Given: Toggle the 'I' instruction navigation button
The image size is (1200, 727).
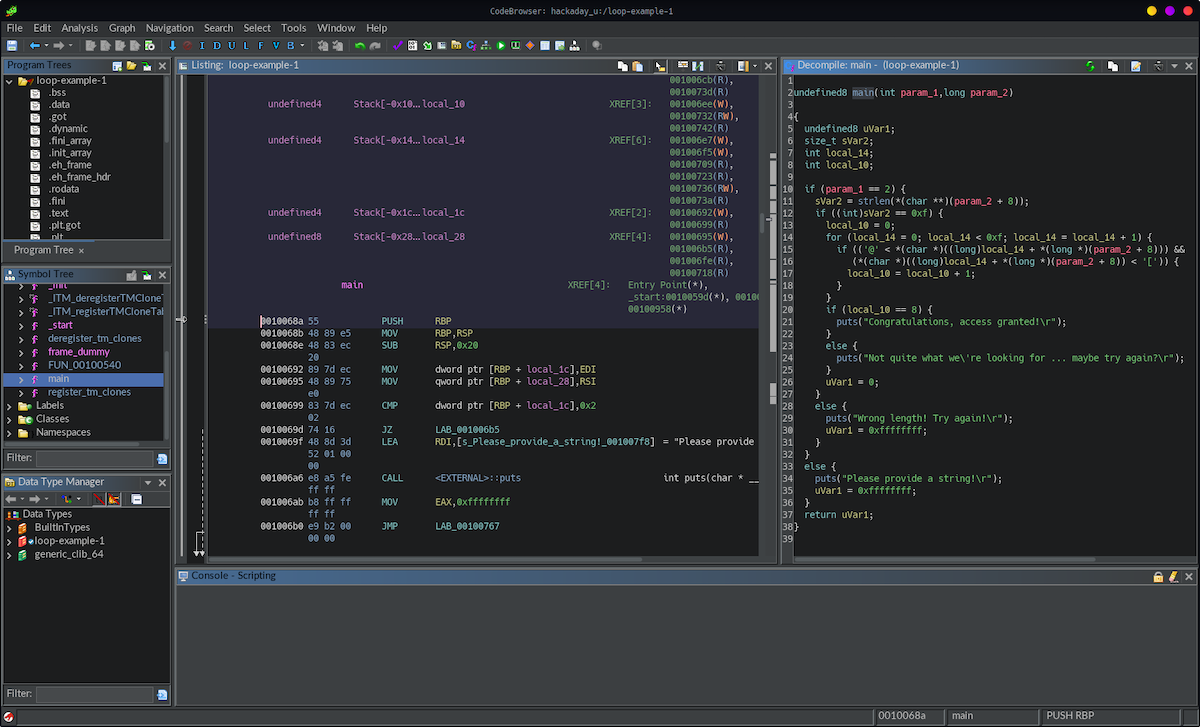Looking at the screenshot, I should click(202, 46).
